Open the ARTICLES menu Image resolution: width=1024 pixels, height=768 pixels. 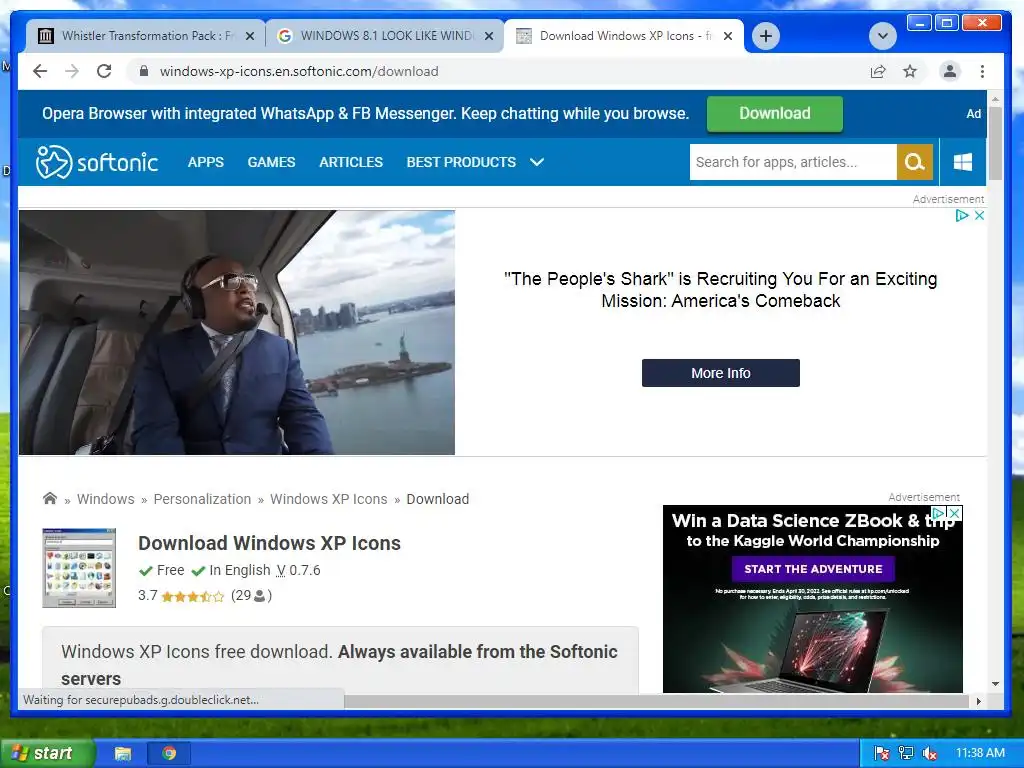point(351,162)
